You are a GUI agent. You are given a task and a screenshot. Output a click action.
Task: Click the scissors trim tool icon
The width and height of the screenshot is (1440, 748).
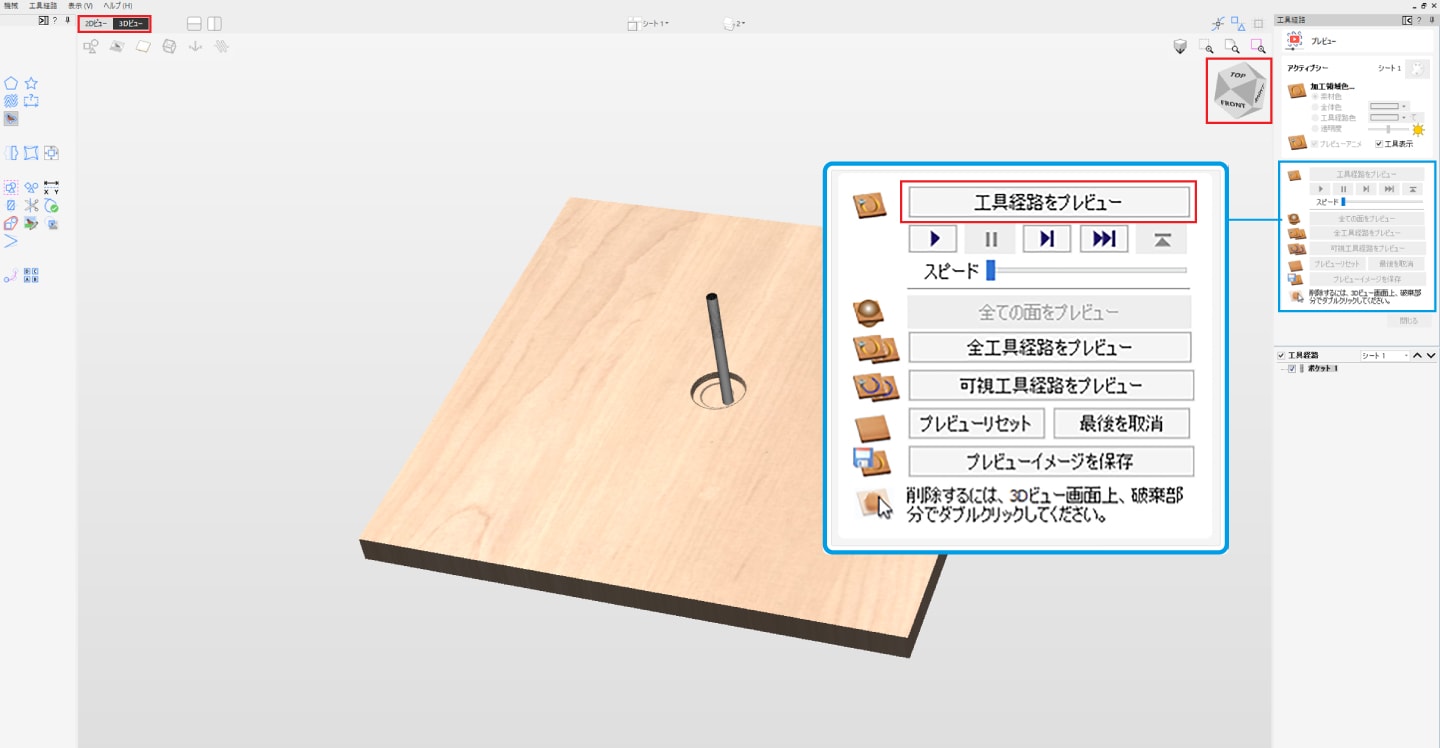(x=31, y=187)
